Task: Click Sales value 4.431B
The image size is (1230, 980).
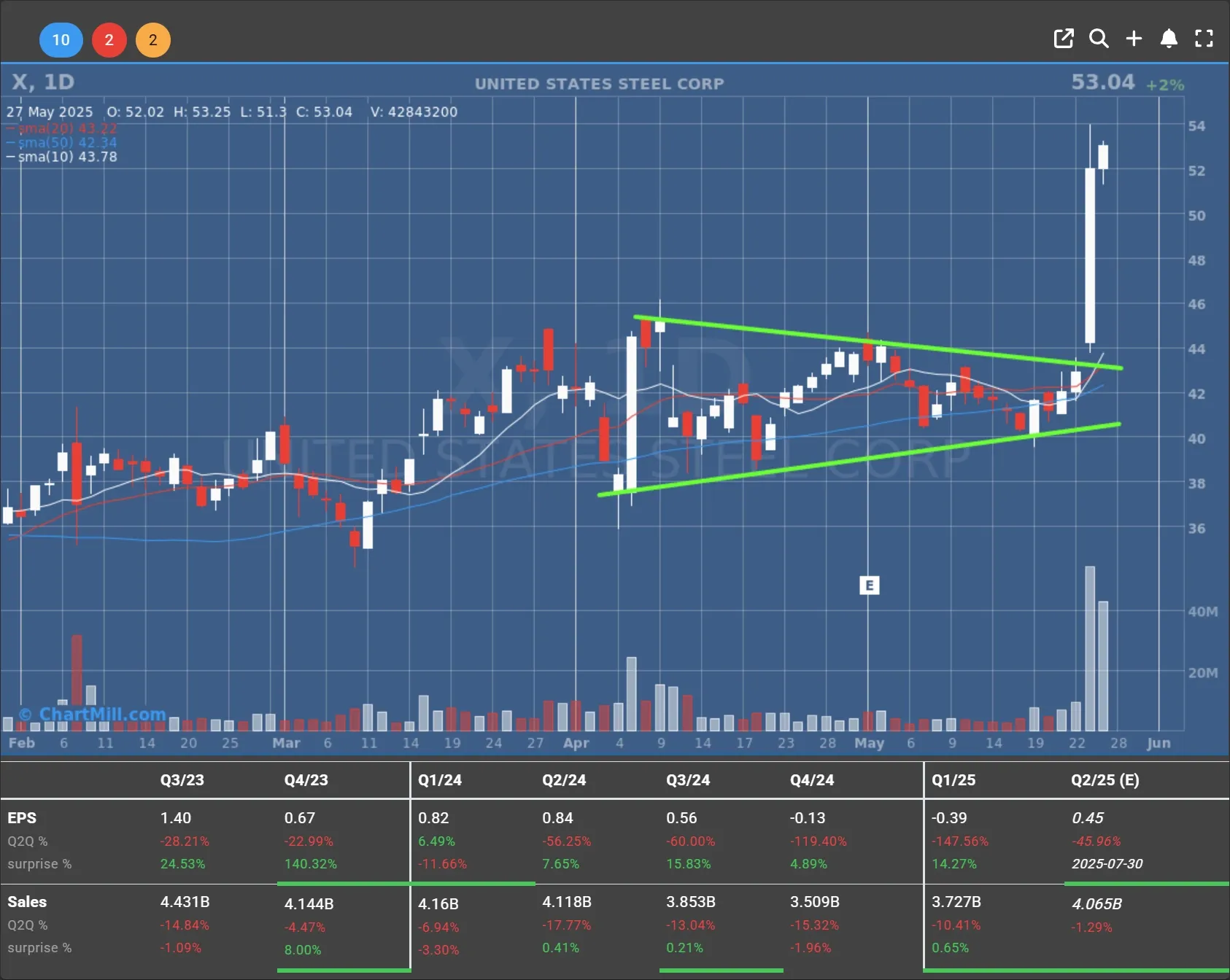Action: tap(185, 902)
